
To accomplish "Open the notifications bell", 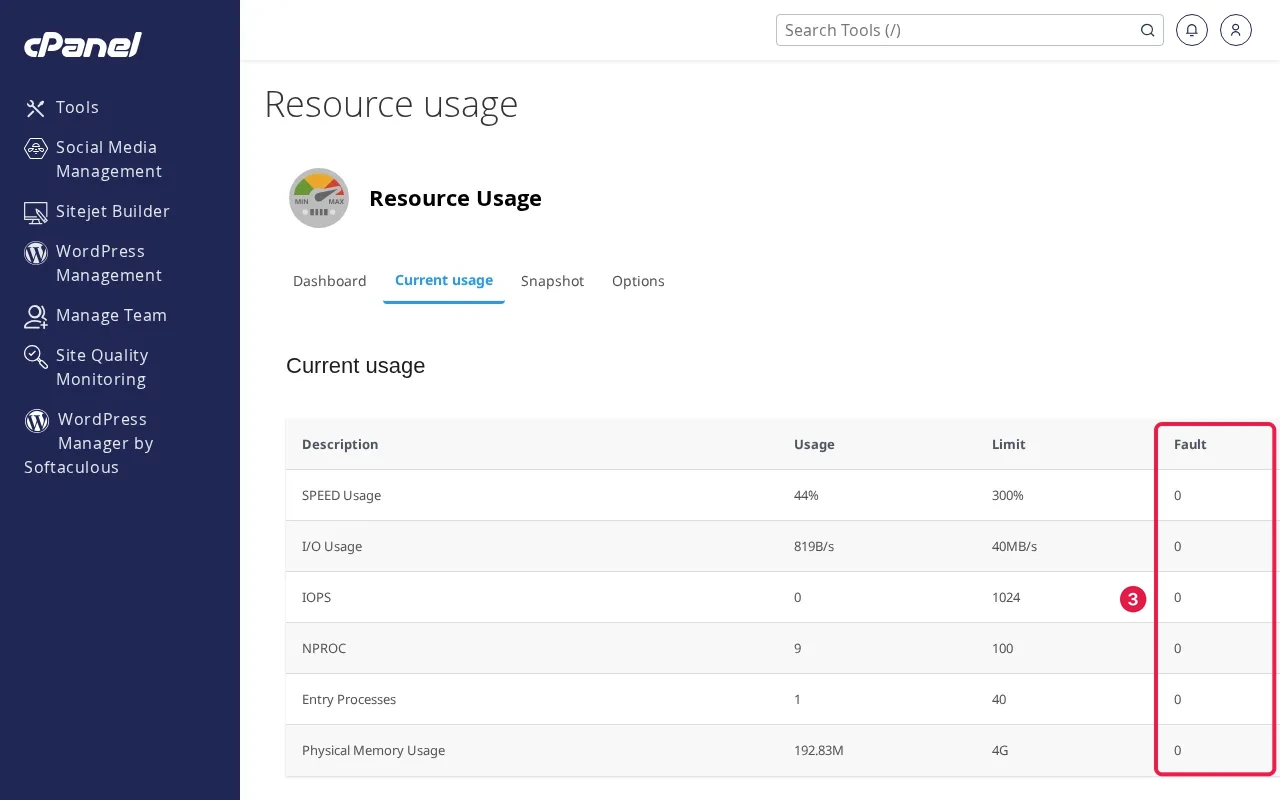I will pos(1192,30).
